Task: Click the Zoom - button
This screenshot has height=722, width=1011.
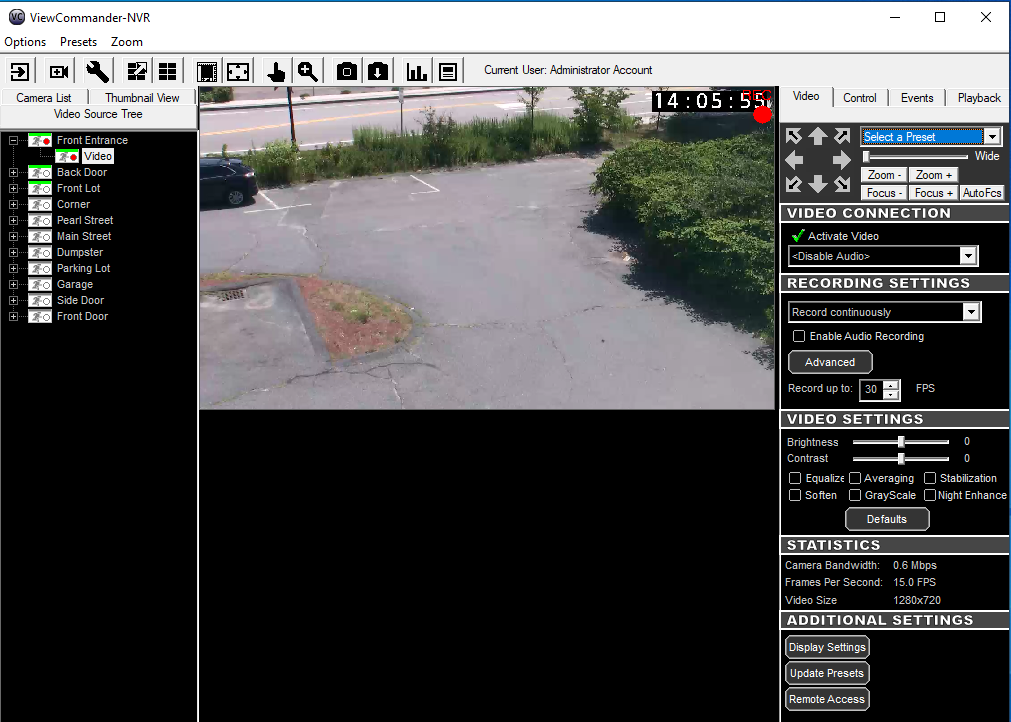Action: click(884, 175)
